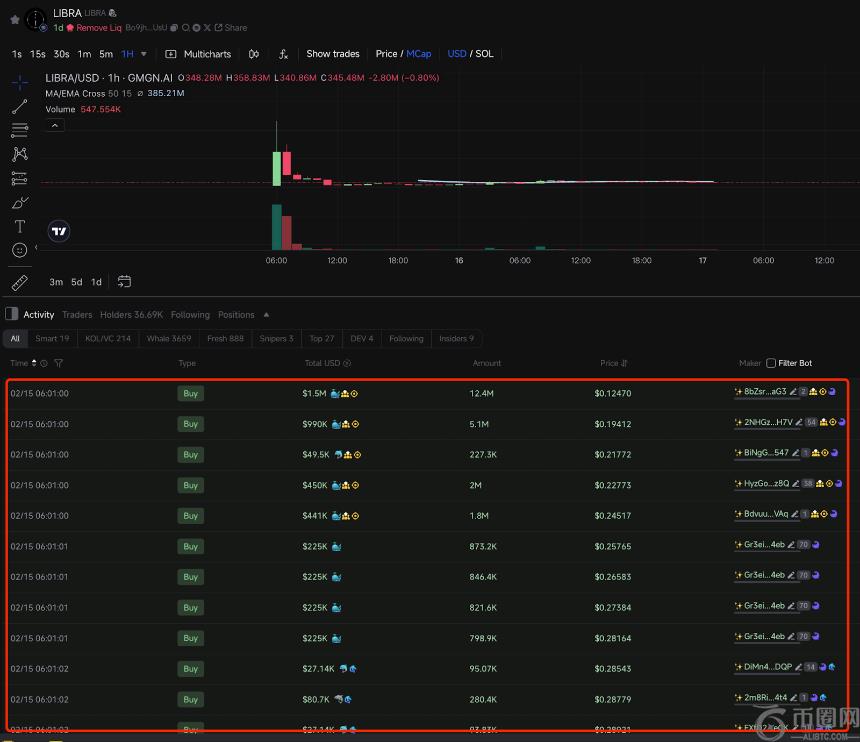Toggle chart to MCap view
This screenshot has width=860, height=742.
point(418,54)
